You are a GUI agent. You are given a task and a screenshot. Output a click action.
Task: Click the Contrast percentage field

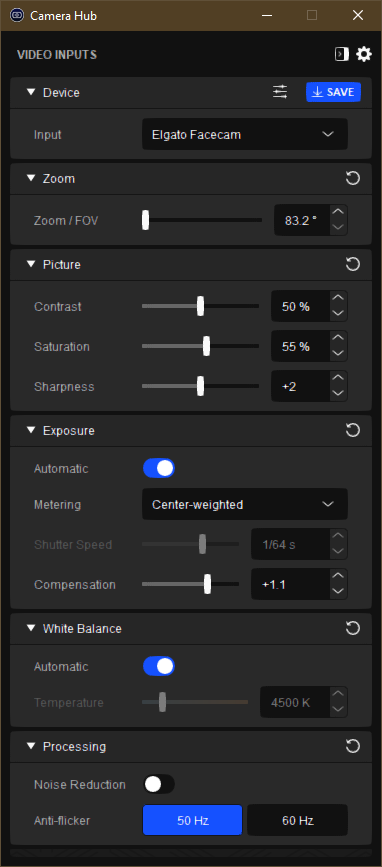[x=299, y=306]
